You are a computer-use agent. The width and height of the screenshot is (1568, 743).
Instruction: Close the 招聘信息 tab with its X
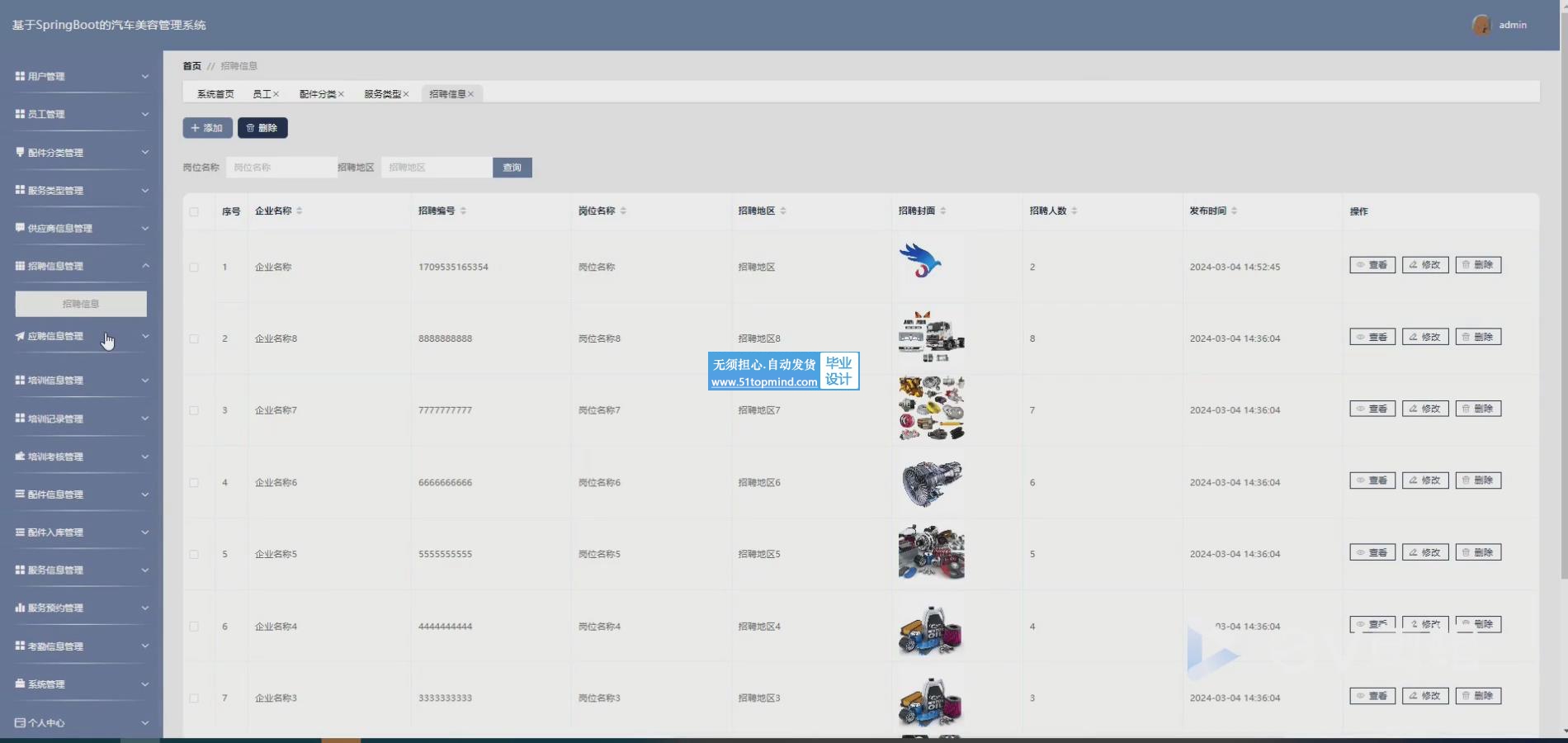click(x=470, y=94)
